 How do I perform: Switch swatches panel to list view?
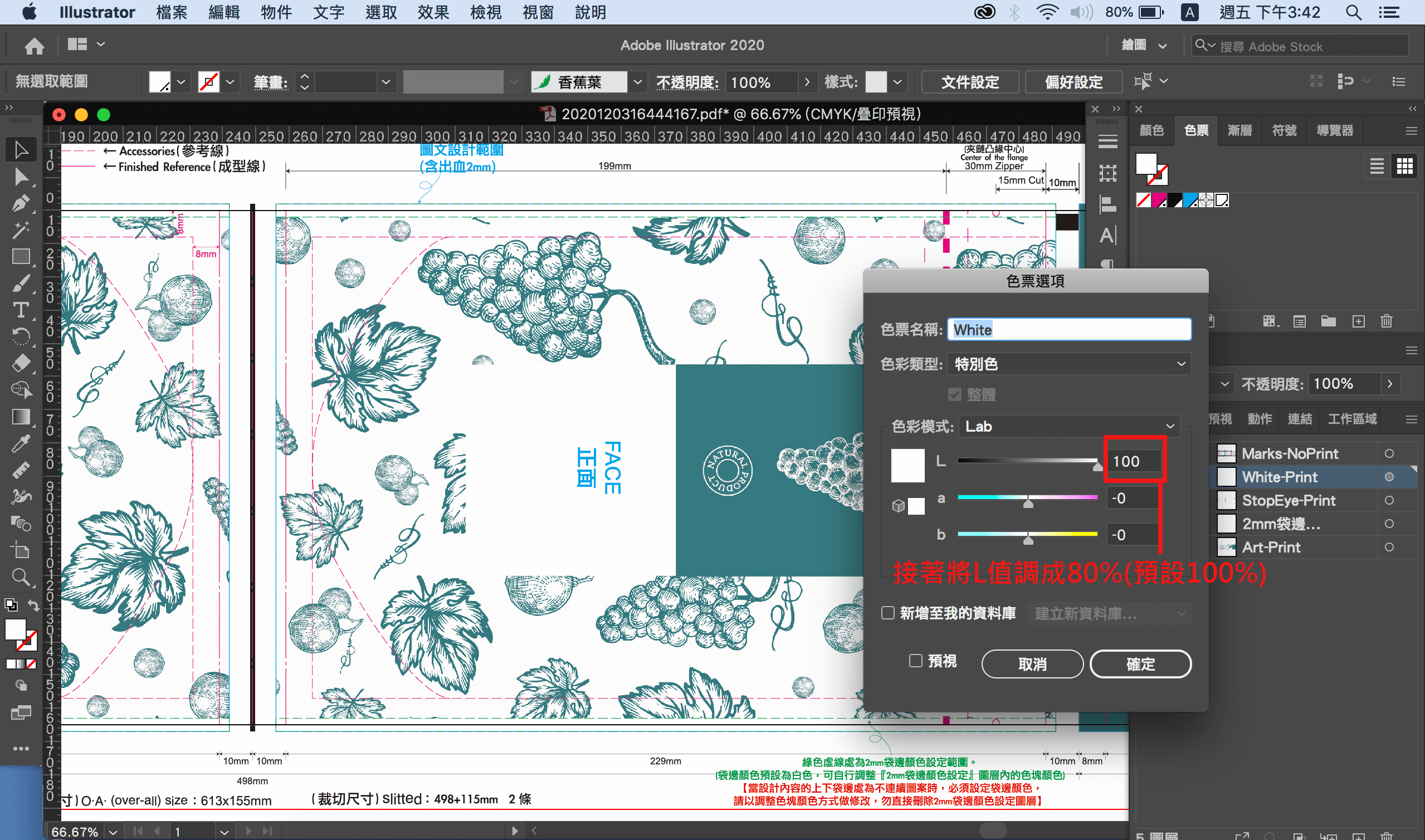tap(1377, 167)
